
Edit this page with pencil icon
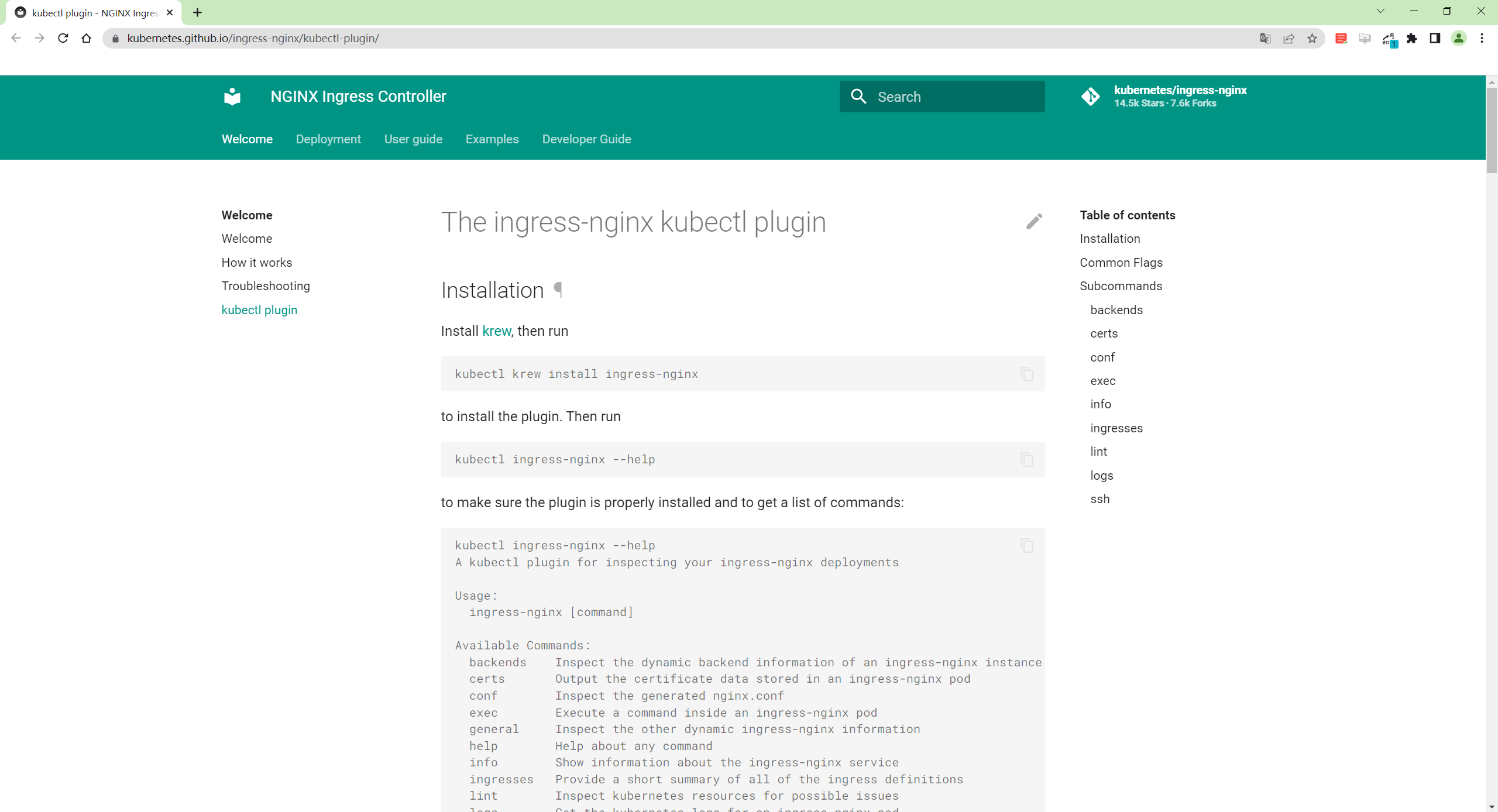click(1034, 222)
